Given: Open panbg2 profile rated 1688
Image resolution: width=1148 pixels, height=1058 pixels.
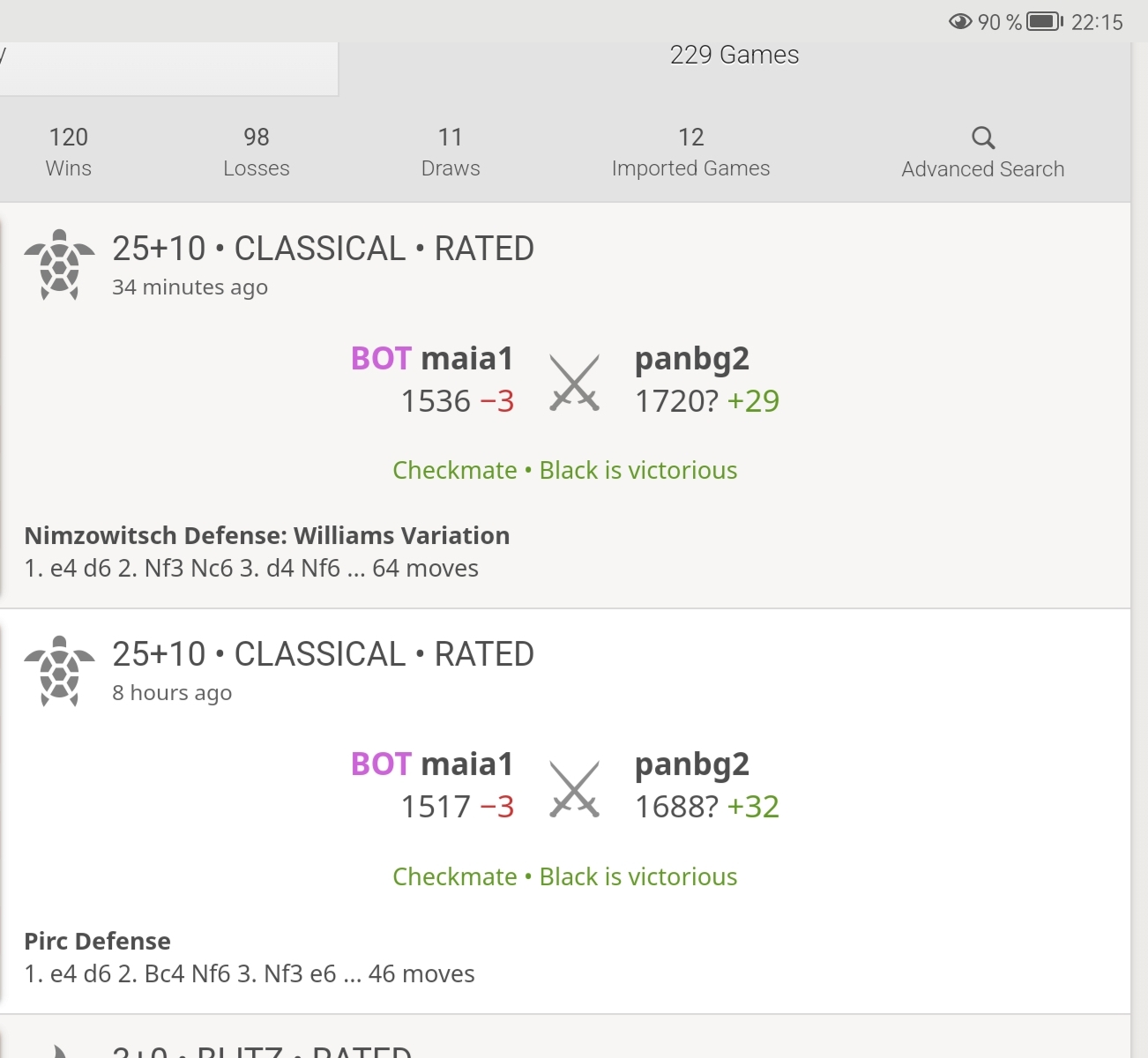Looking at the screenshot, I should tap(692, 764).
